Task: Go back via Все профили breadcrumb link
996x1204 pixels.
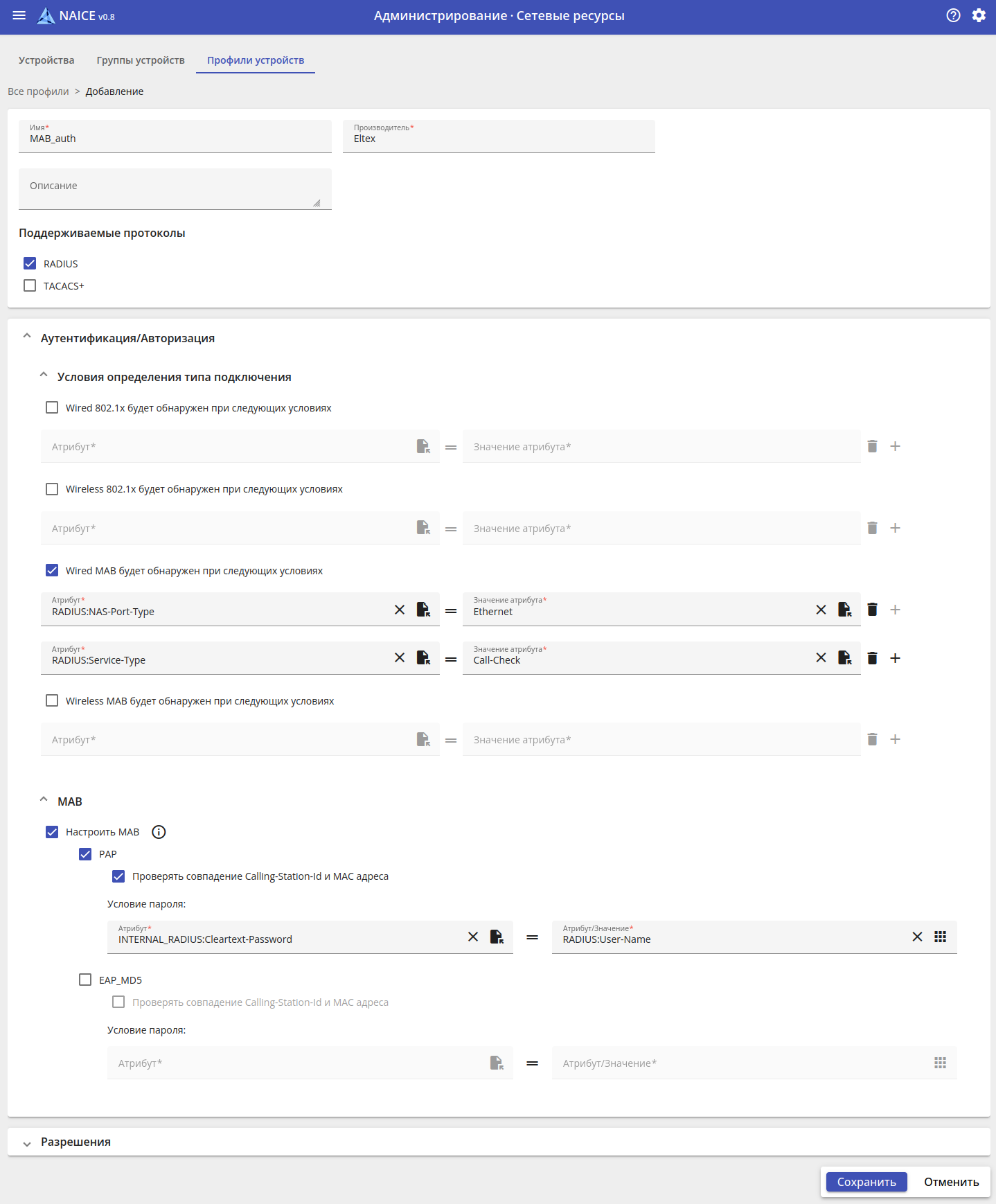Action: point(38,91)
